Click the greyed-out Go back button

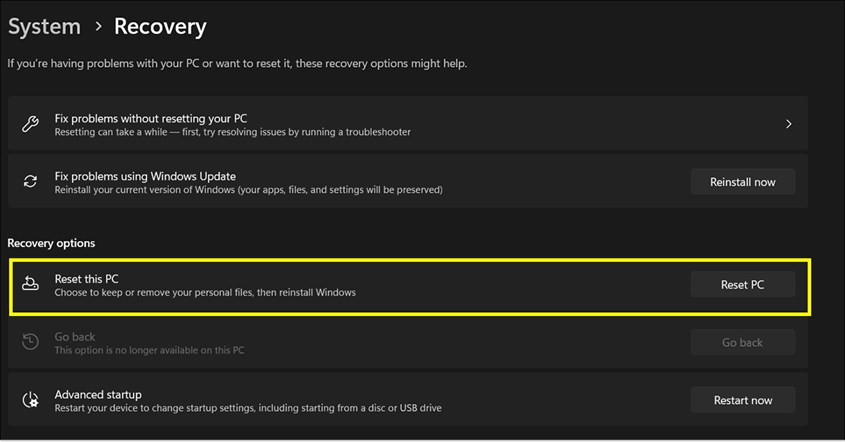coord(742,343)
